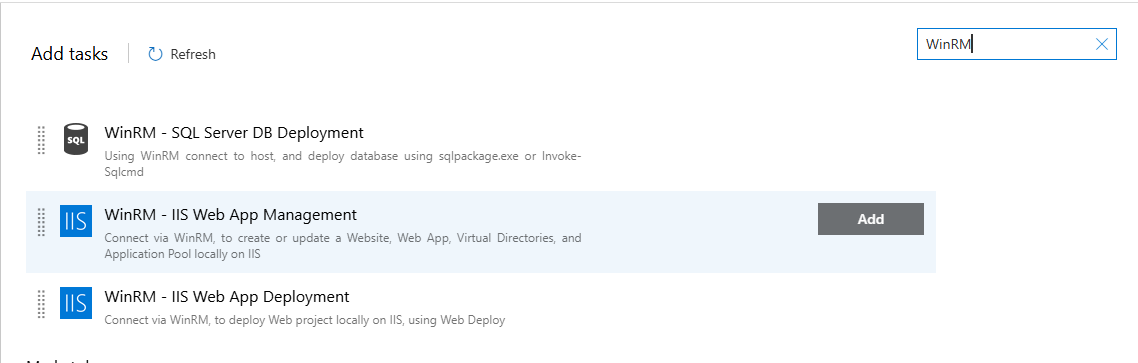Grab drag handle of IIS Web App Deployment

tap(41, 303)
